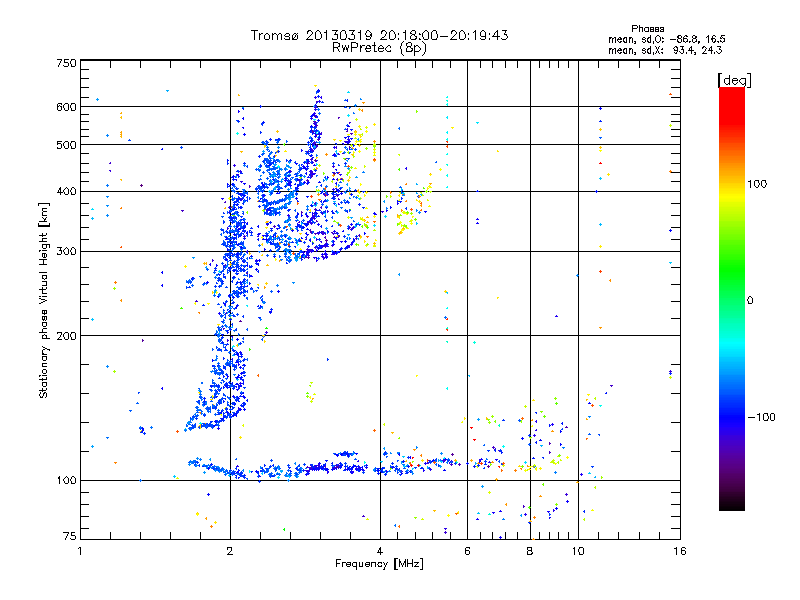Screen dimensions: 800x600
Task: Click the x-axis label '4'
Action: pyautogui.click(x=380, y=551)
